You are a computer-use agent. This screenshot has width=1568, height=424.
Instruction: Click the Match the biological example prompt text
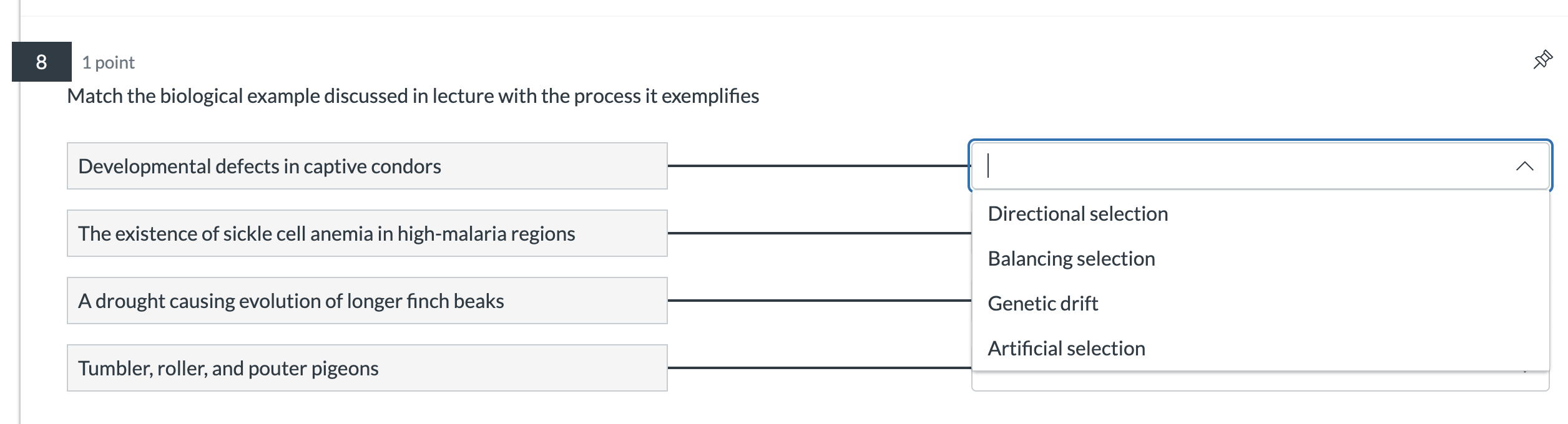(413, 96)
